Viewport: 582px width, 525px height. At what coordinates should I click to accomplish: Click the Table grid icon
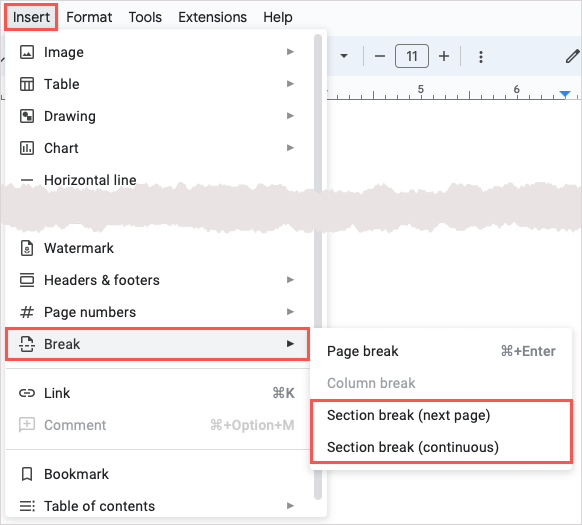pyautogui.click(x=27, y=84)
